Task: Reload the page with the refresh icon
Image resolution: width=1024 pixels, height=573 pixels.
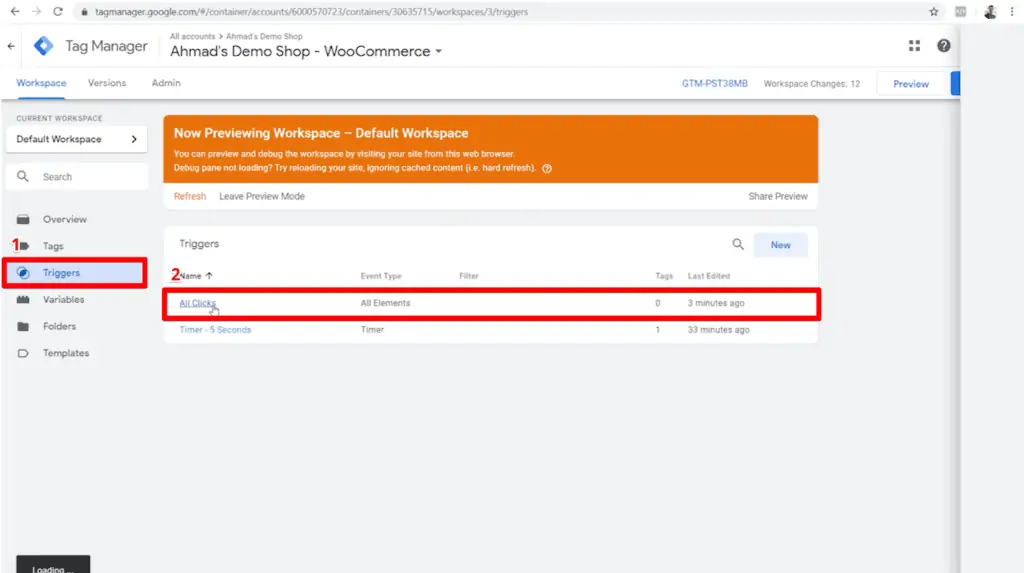Action: (x=58, y=12)
